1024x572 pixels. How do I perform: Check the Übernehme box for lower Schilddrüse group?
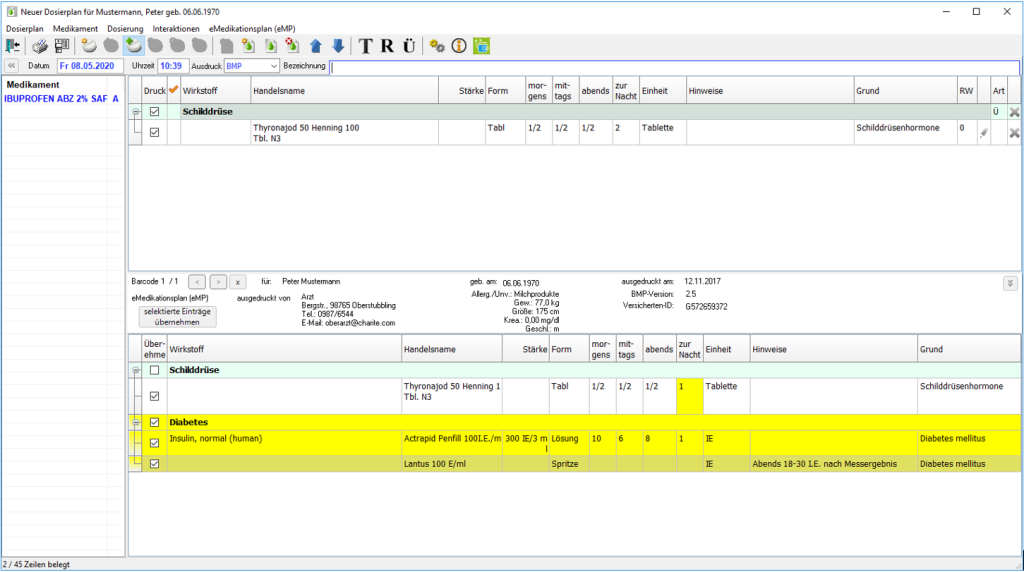(154, 370)
